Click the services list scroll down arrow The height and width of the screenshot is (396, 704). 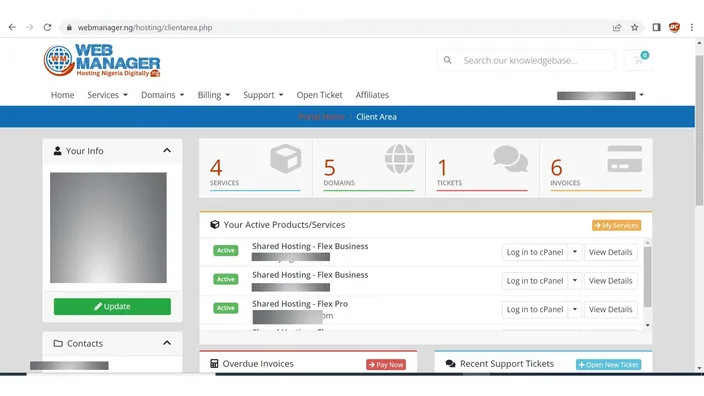647,325
